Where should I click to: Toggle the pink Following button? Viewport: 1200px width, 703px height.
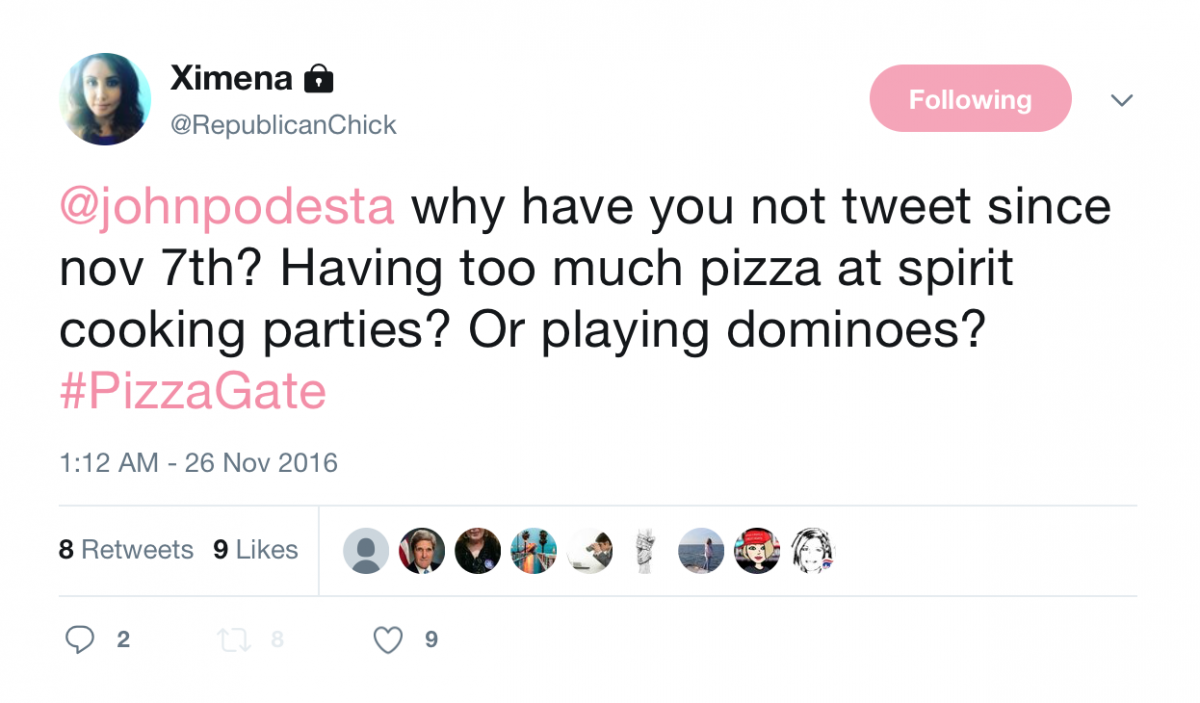(970, 99)
